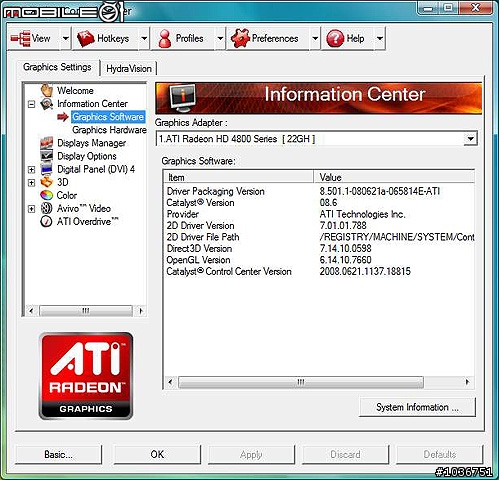
Task: Click the Driver Packaging Version row label
Action: [215, 191]
